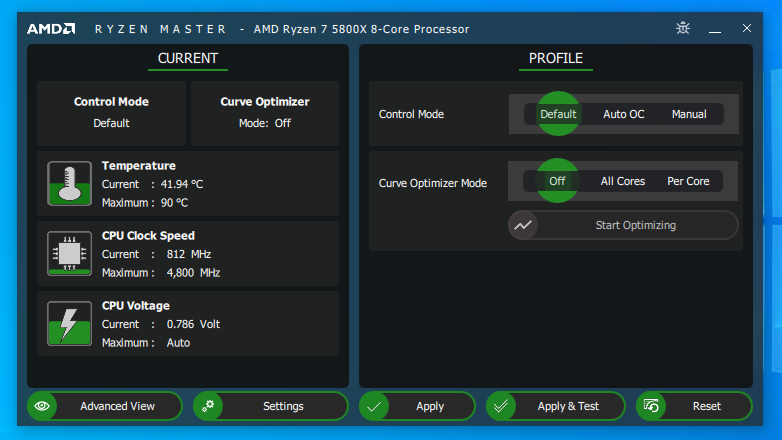The width and height of the screenshot is (782, 440).
Task: Click the Control Mode Default card
Action: coord(111,113)
